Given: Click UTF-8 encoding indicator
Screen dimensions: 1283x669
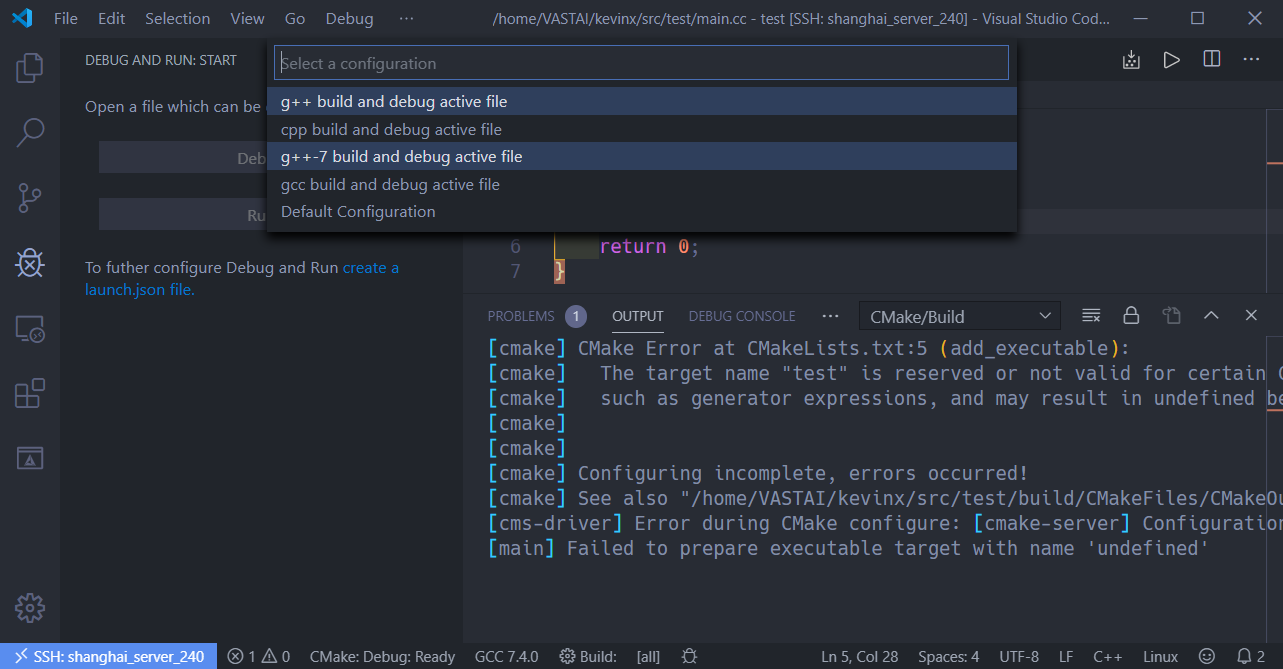Looking at the screenshot, I should point(1019,657).
